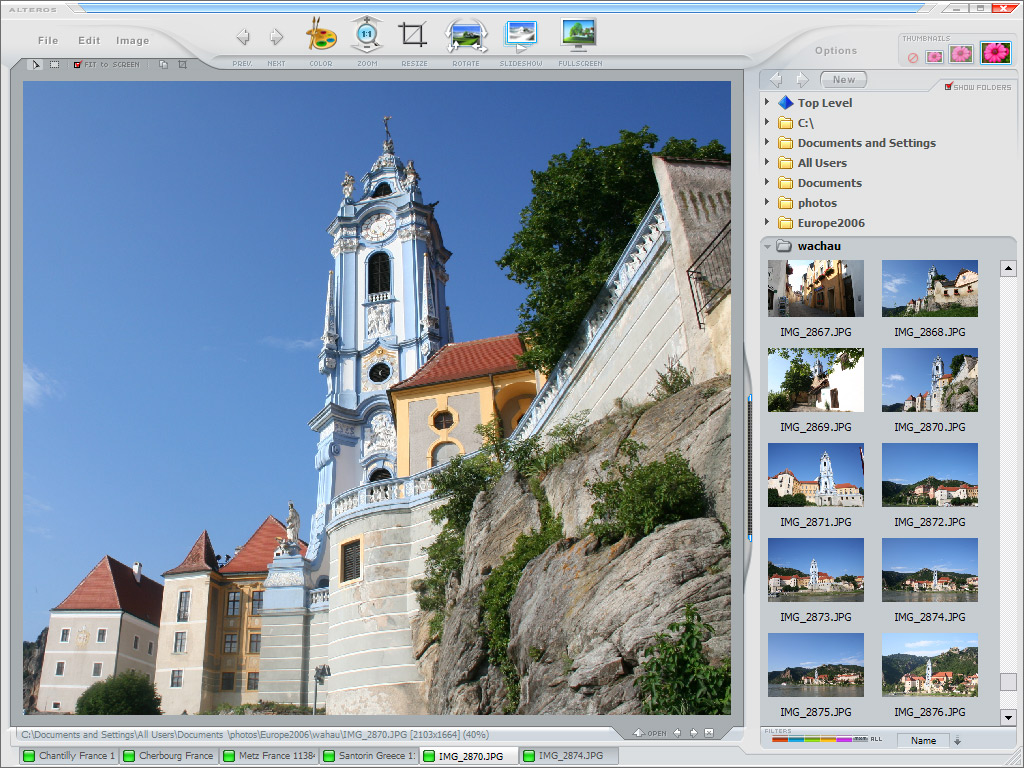The width and height of the screenshot is (1024, 768).
Task: Toggle the rectangular selection mode button
Action: click(x=54, y=65)
